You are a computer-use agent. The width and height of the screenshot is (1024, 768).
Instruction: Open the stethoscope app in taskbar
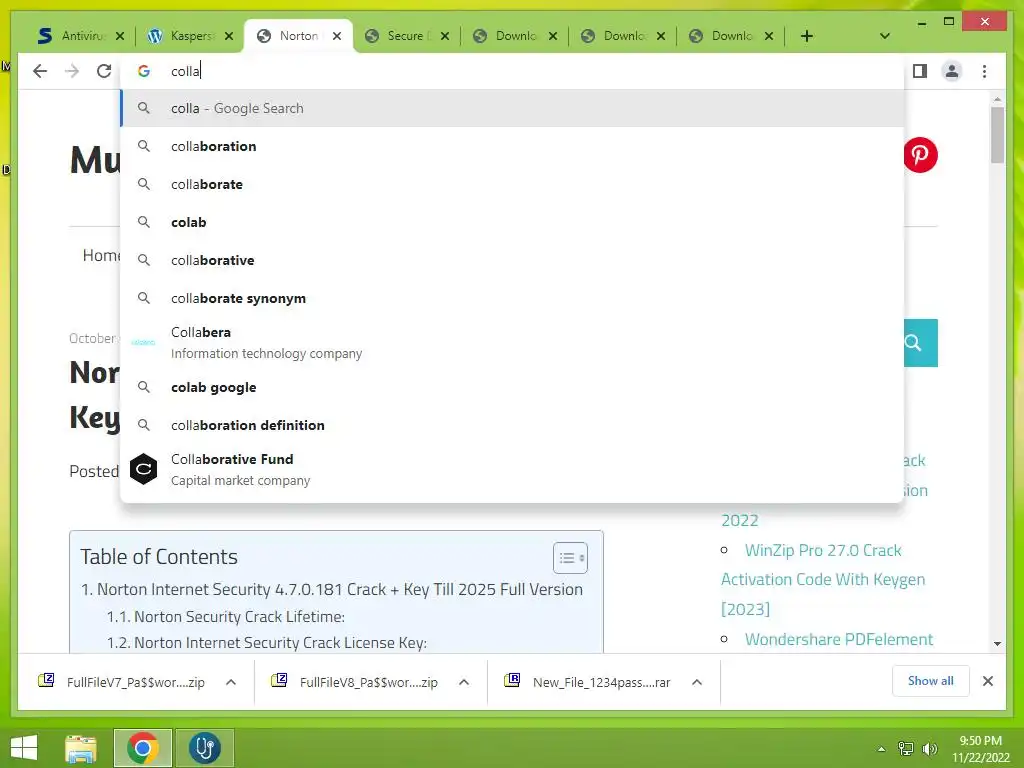pyautogui.click(x=204, y=748)
